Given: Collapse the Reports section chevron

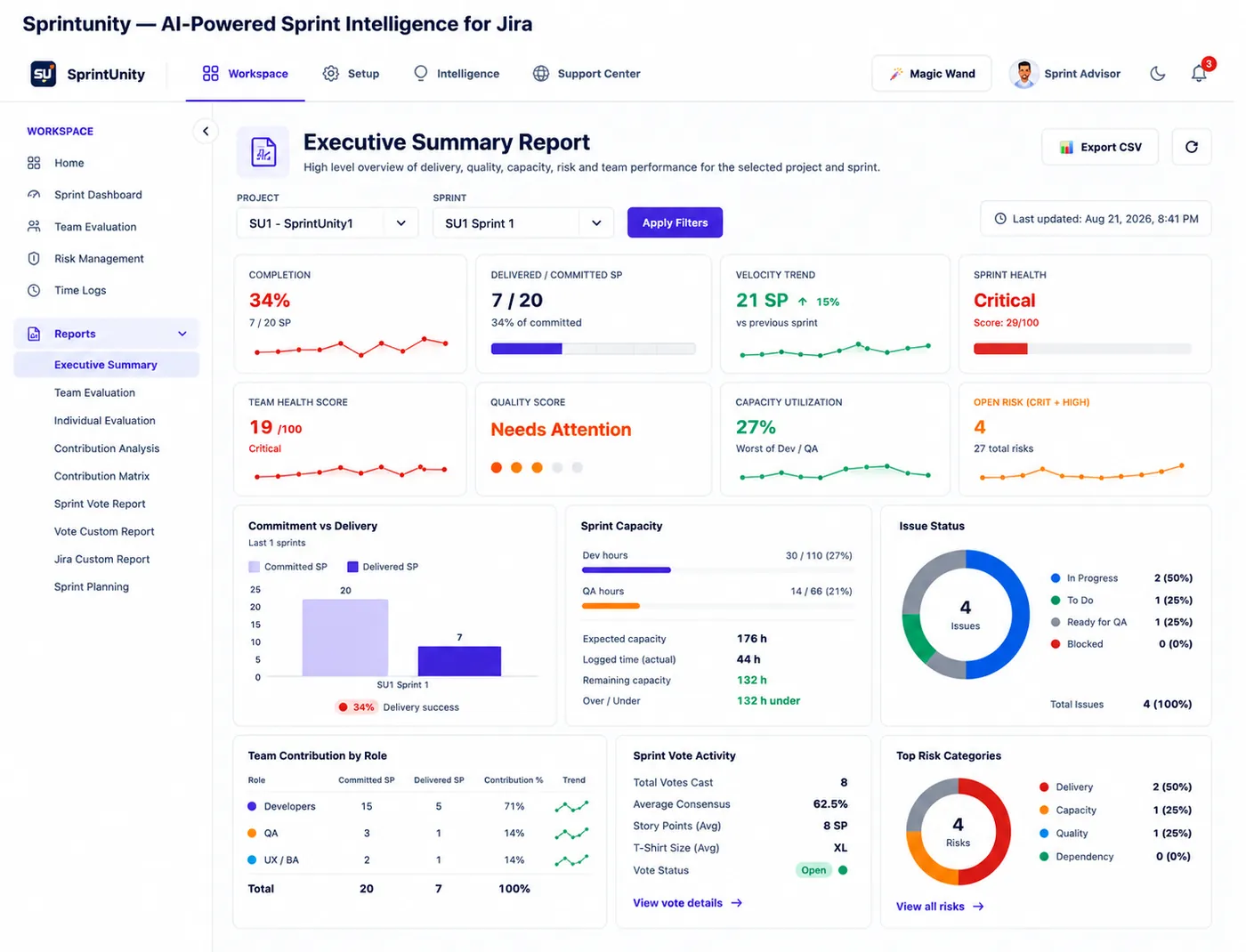Looking at the screenshot, I should 182,335.
